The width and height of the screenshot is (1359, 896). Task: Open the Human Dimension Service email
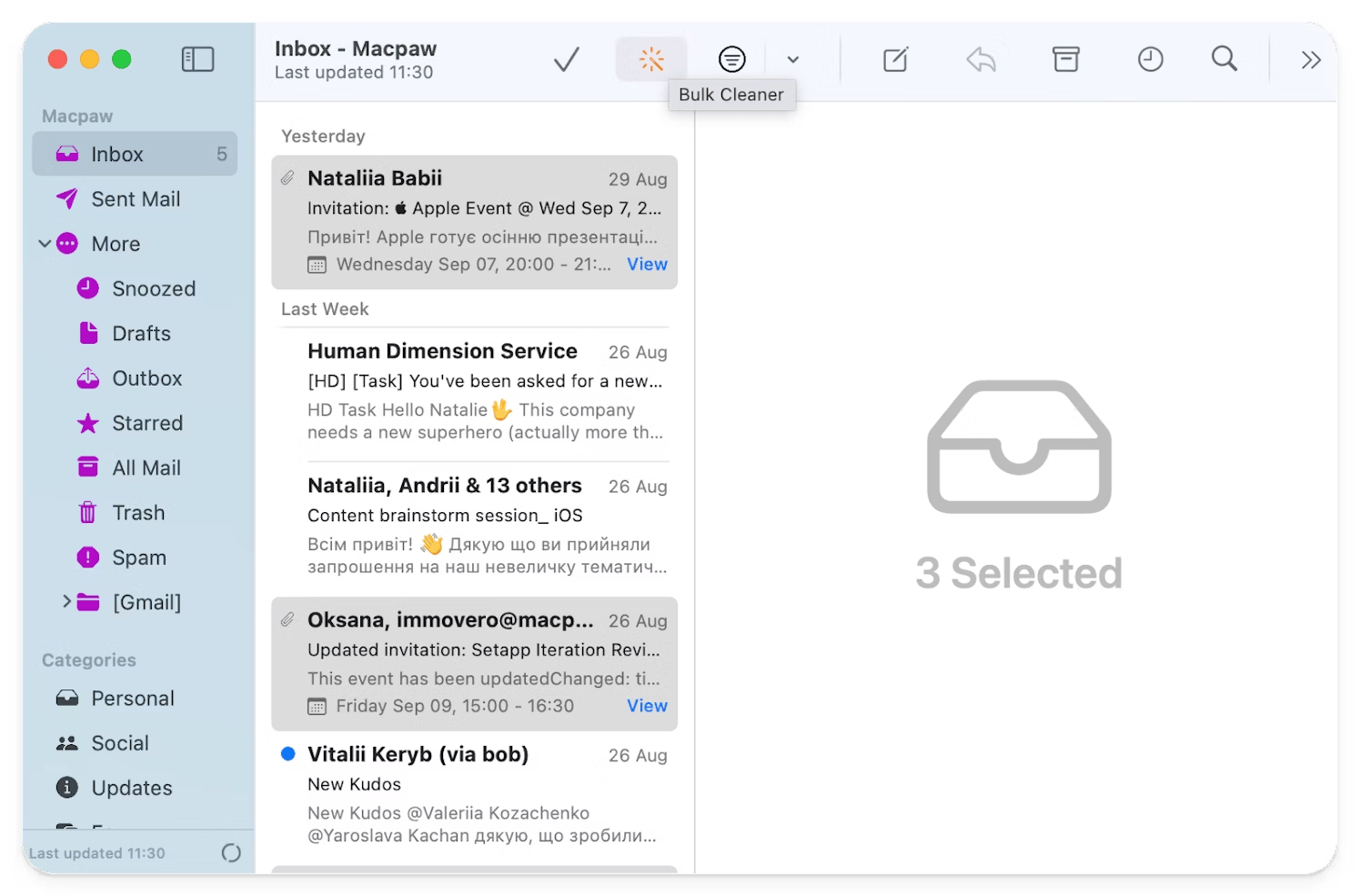pos(474,393)
